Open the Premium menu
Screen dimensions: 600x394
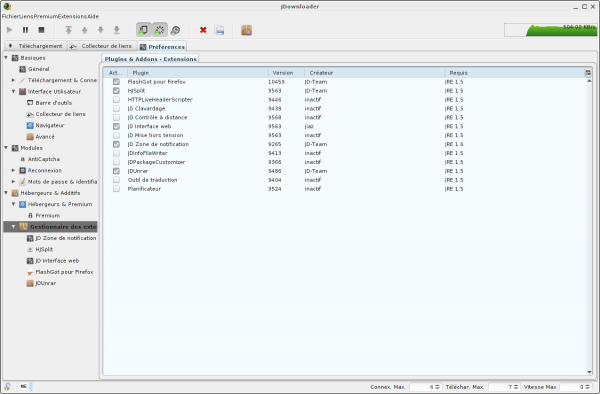click(46, 16)
